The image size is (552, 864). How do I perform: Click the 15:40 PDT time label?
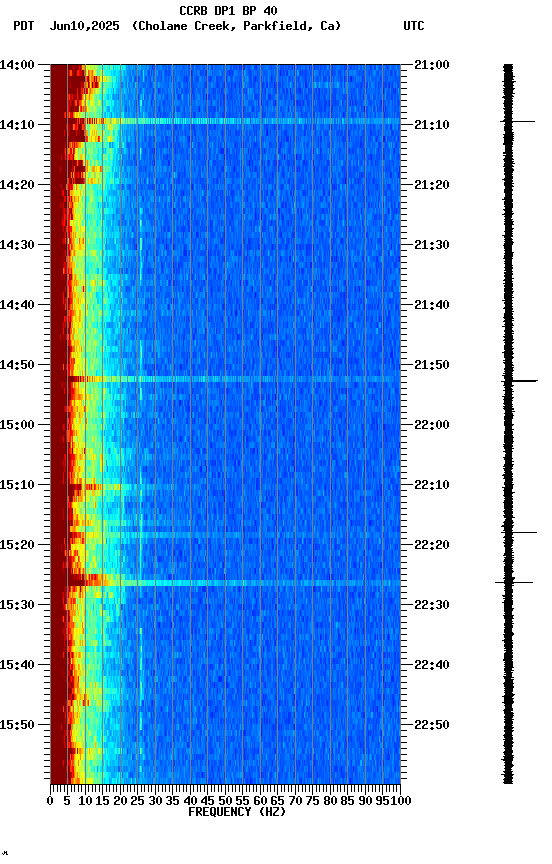point(17,666)
